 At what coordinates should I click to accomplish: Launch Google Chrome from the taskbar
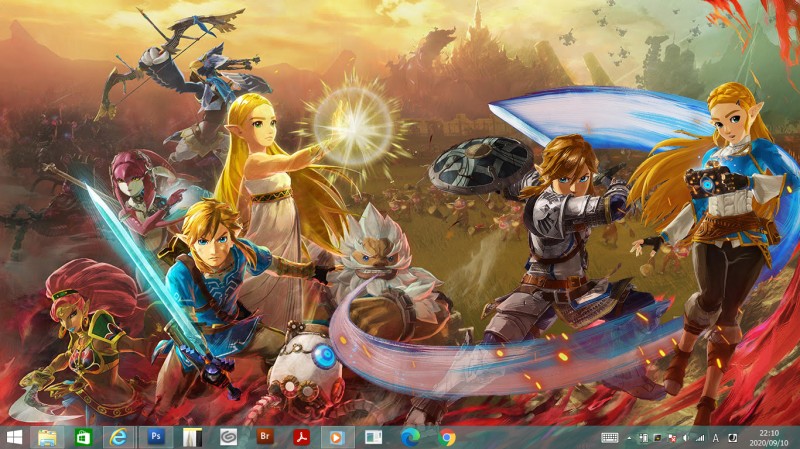[x=447, y=437]
